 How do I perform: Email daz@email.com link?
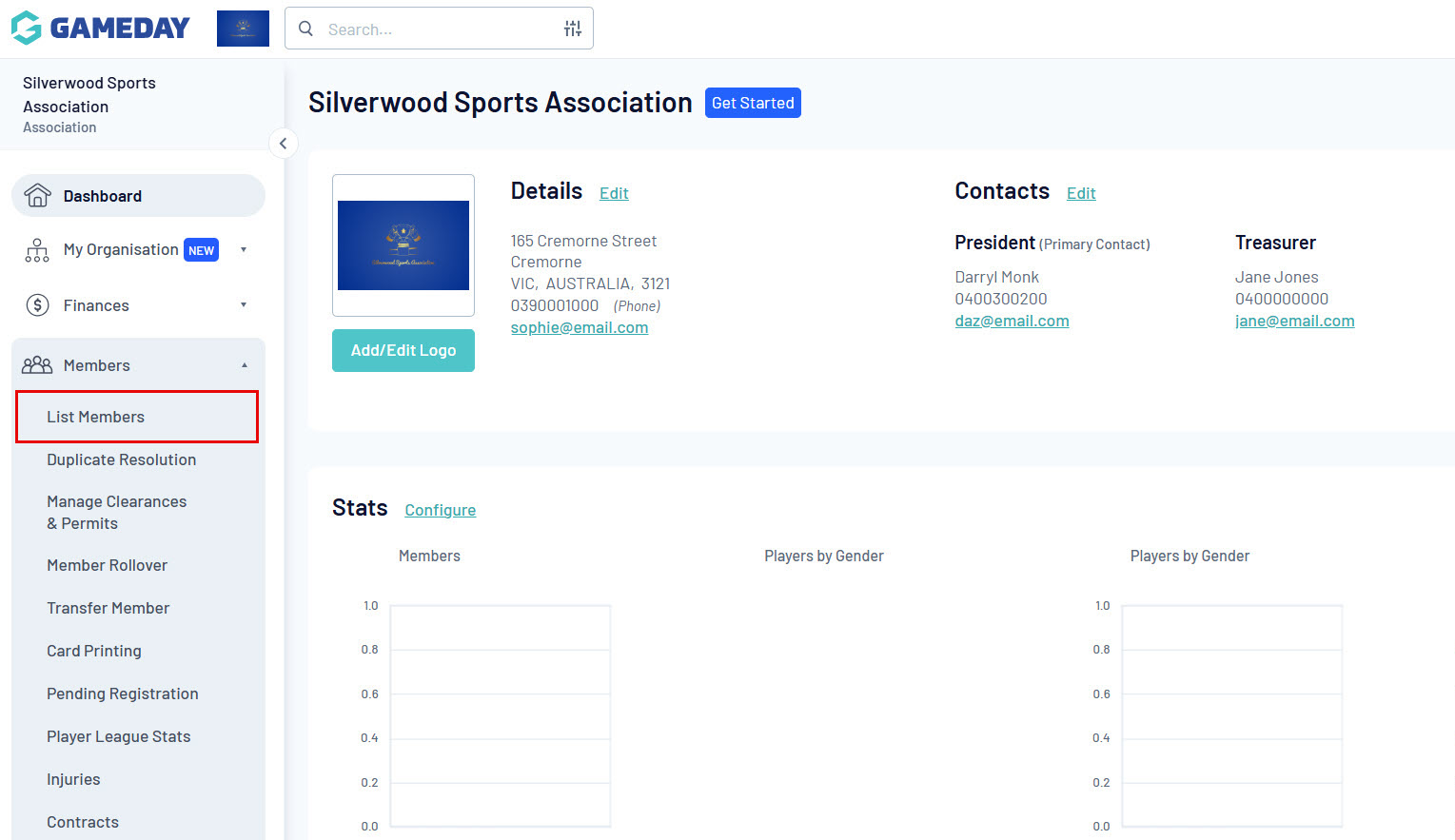pyautogui.click(x=1012, y=321)
